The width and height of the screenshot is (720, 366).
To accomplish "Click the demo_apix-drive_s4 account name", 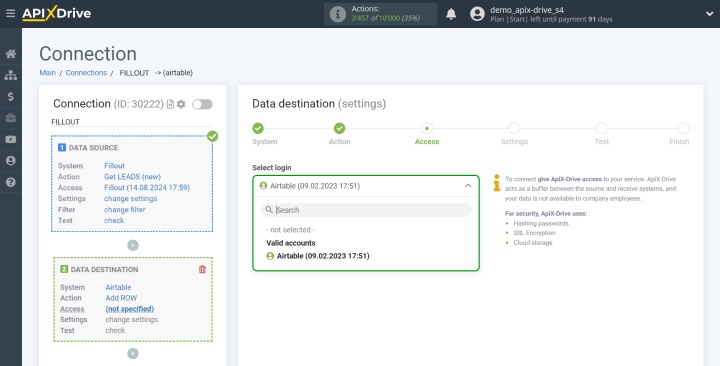I will point(527,10).
